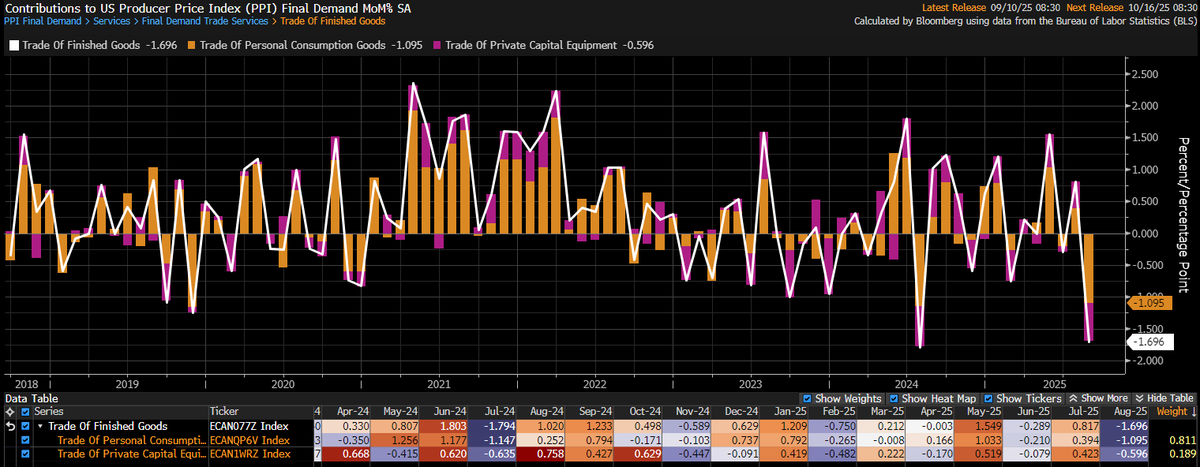Uncheck the Trade Of Finished Goods series checkbox
The width and height of the screenshot is (1200, 467).
click(26, 426)
